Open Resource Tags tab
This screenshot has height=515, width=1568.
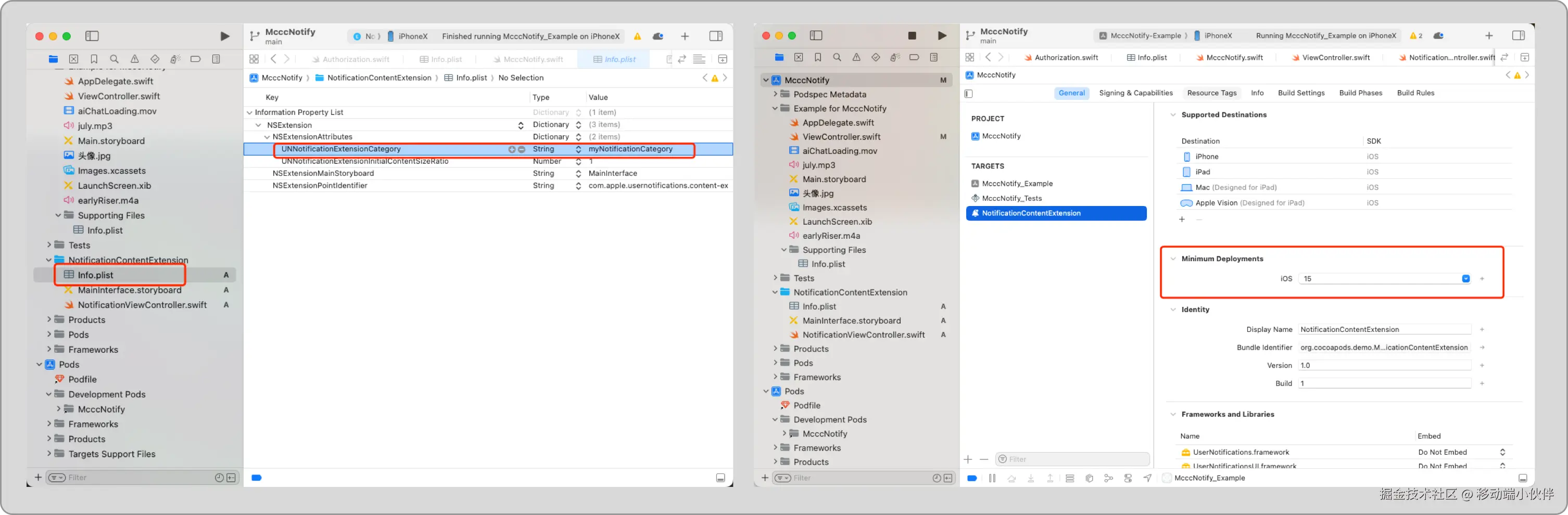tap(1211, 93)
